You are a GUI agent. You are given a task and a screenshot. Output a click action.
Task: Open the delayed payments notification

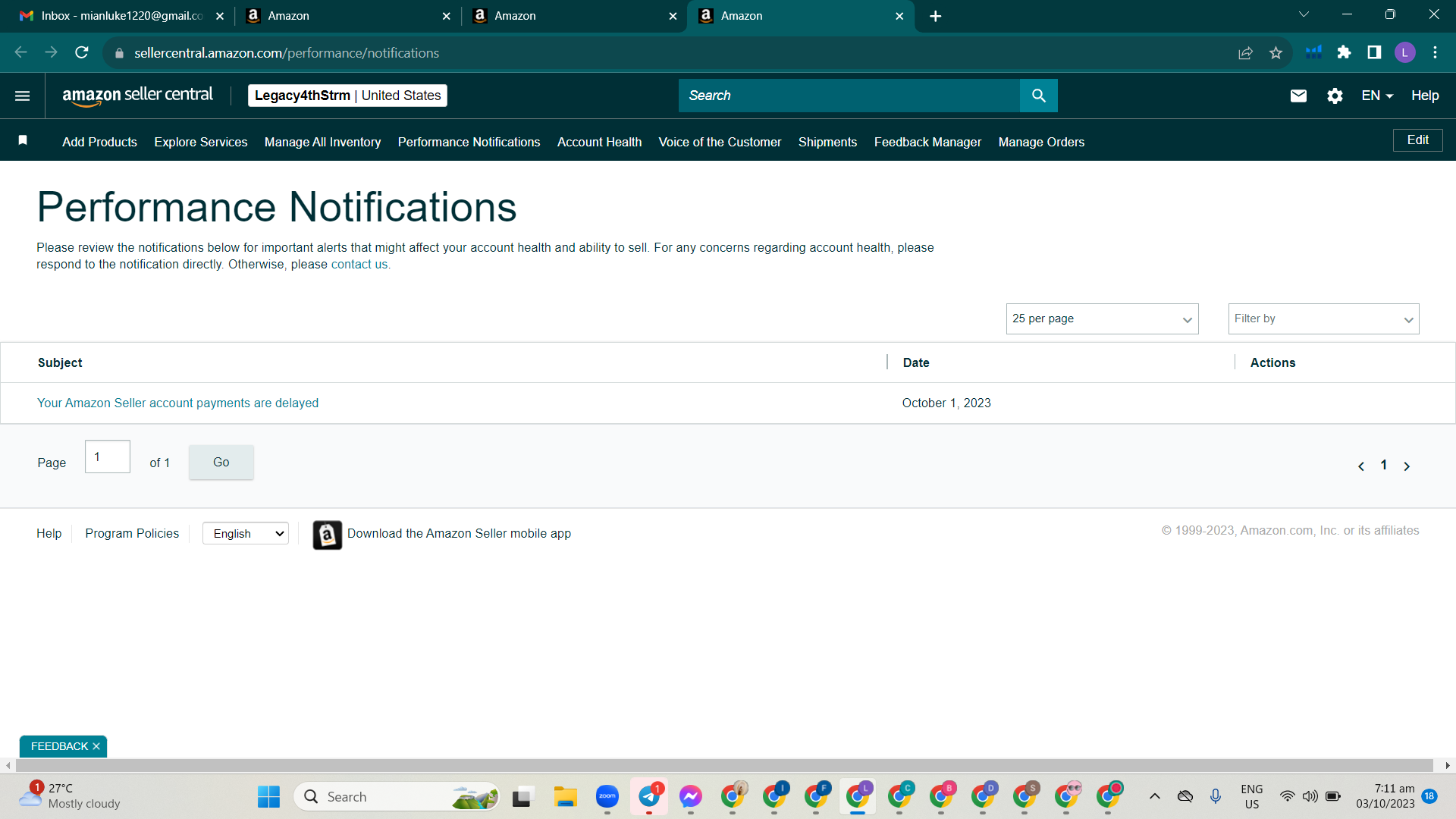point(177,403)
